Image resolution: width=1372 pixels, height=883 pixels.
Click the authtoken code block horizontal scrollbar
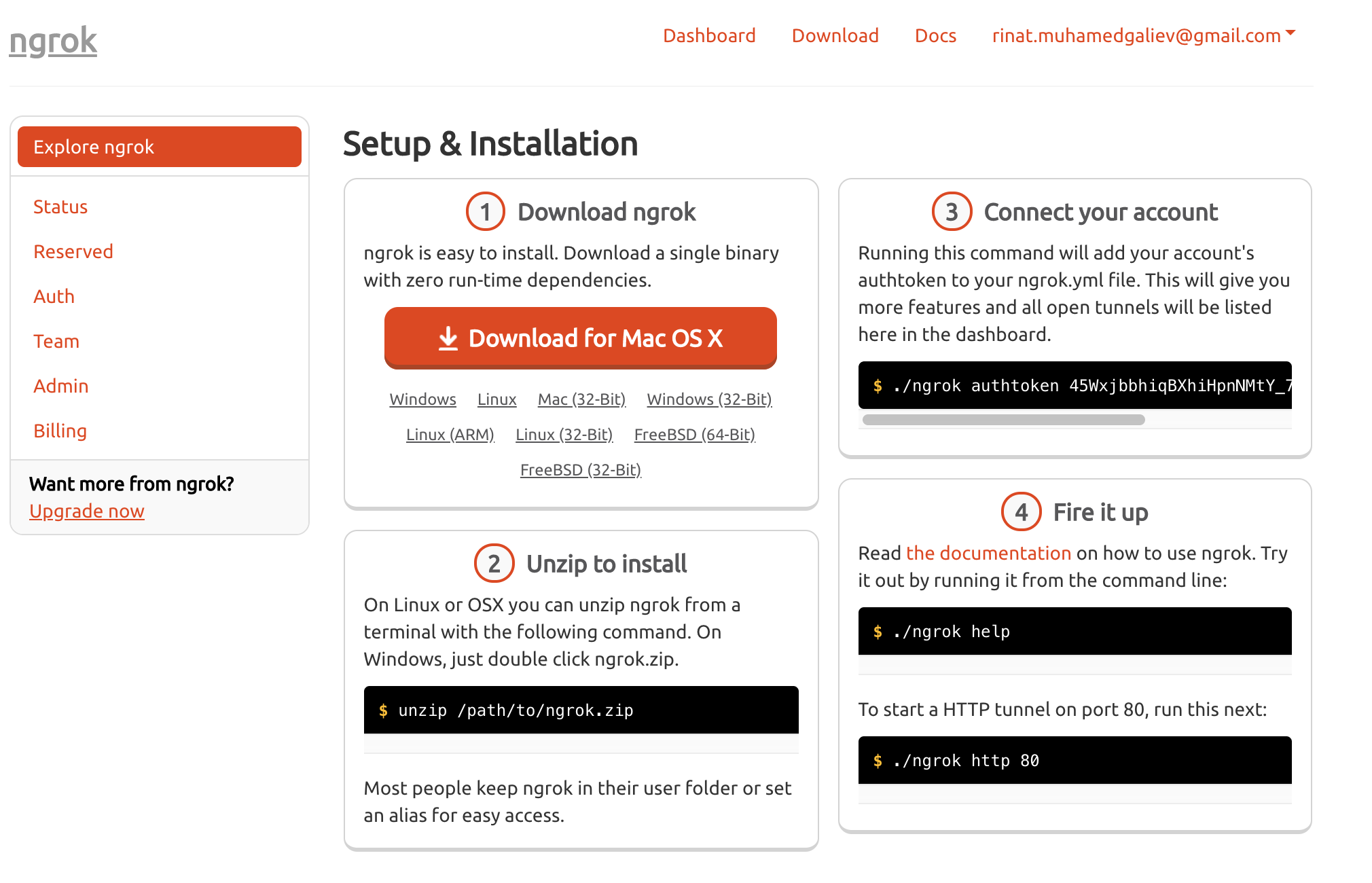(1003, 420)
